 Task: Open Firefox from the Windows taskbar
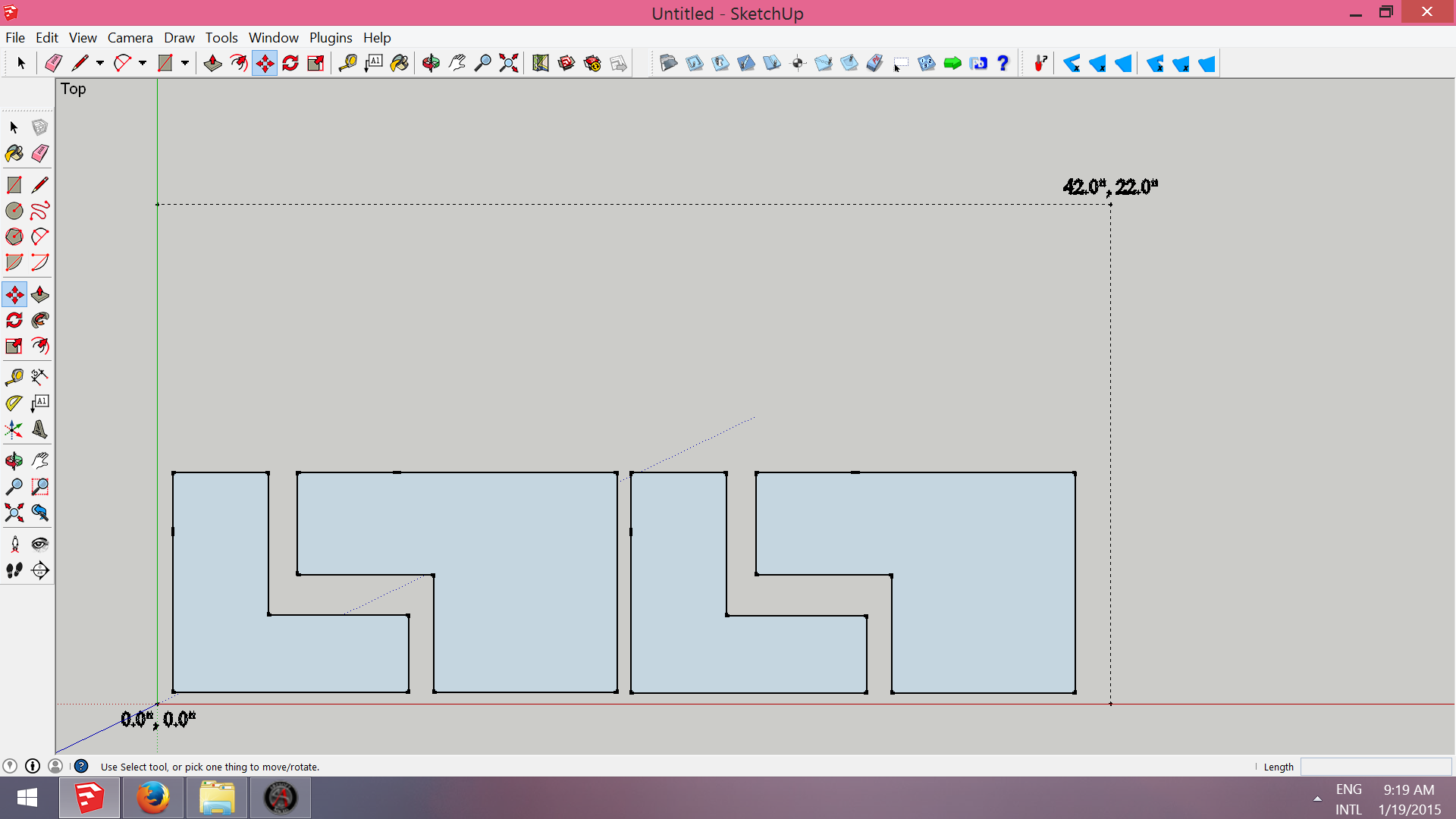point(153,798)
